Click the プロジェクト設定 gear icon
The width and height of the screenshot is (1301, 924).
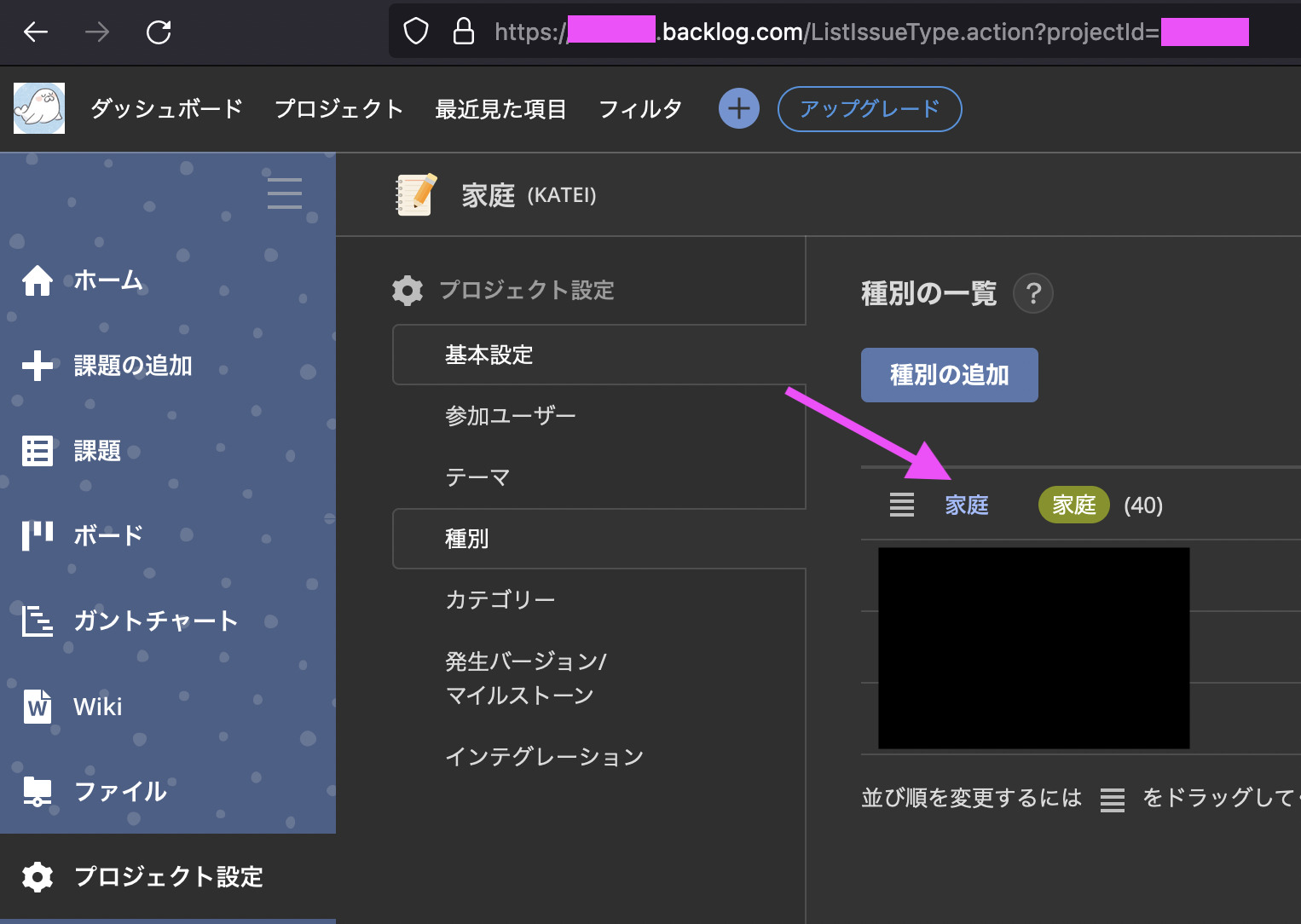[38, 877]
